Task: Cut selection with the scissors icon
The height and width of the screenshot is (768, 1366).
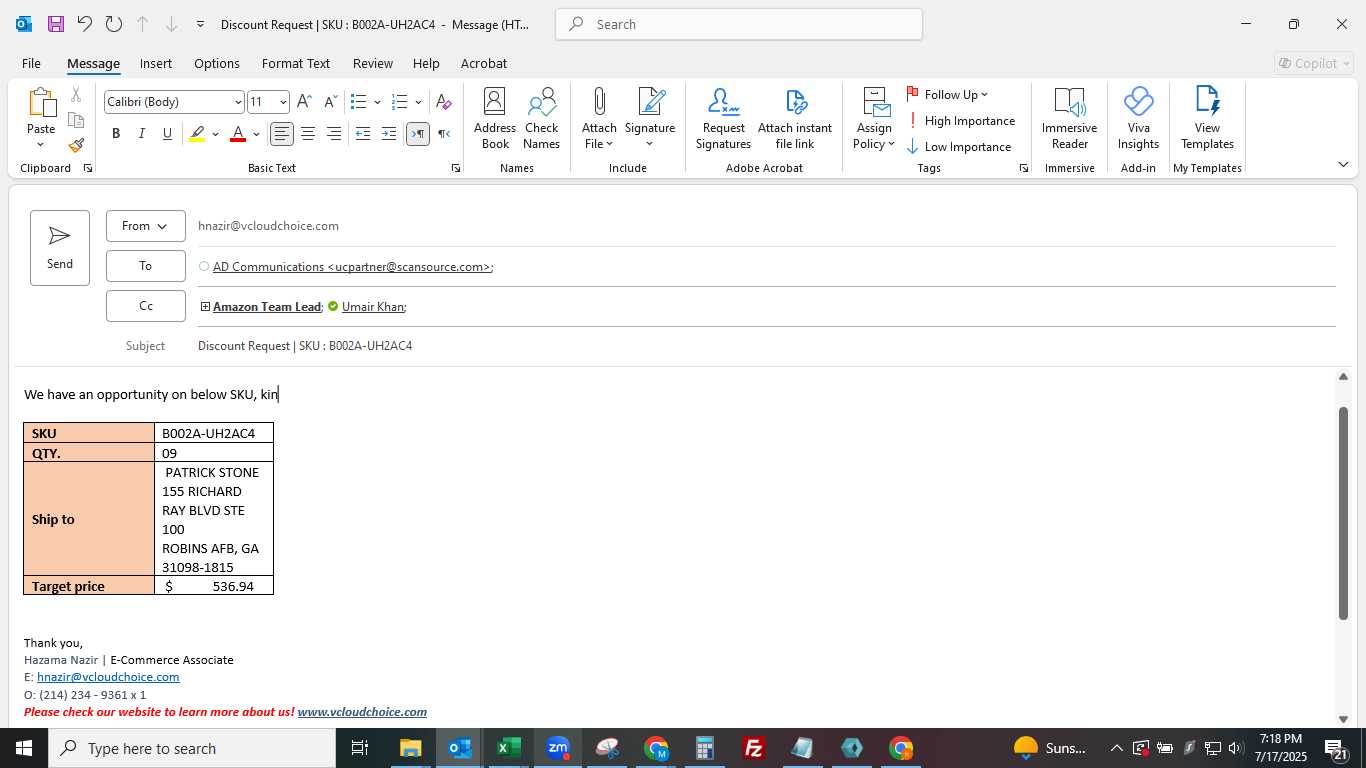Action: point(76,95)
